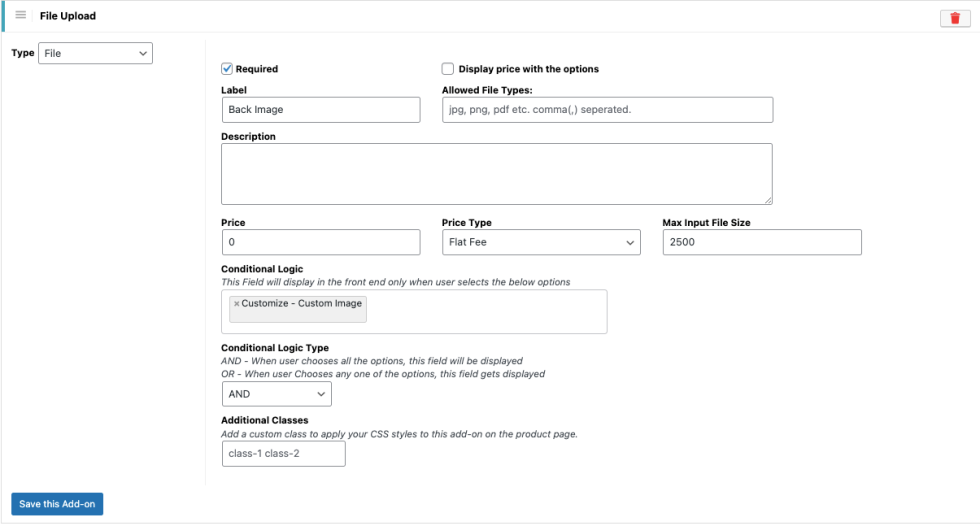Image resolution: width=980 pixels, height=526 pixels.
Task: Click inside the Description text area
Action: click(x=496, y=173)
